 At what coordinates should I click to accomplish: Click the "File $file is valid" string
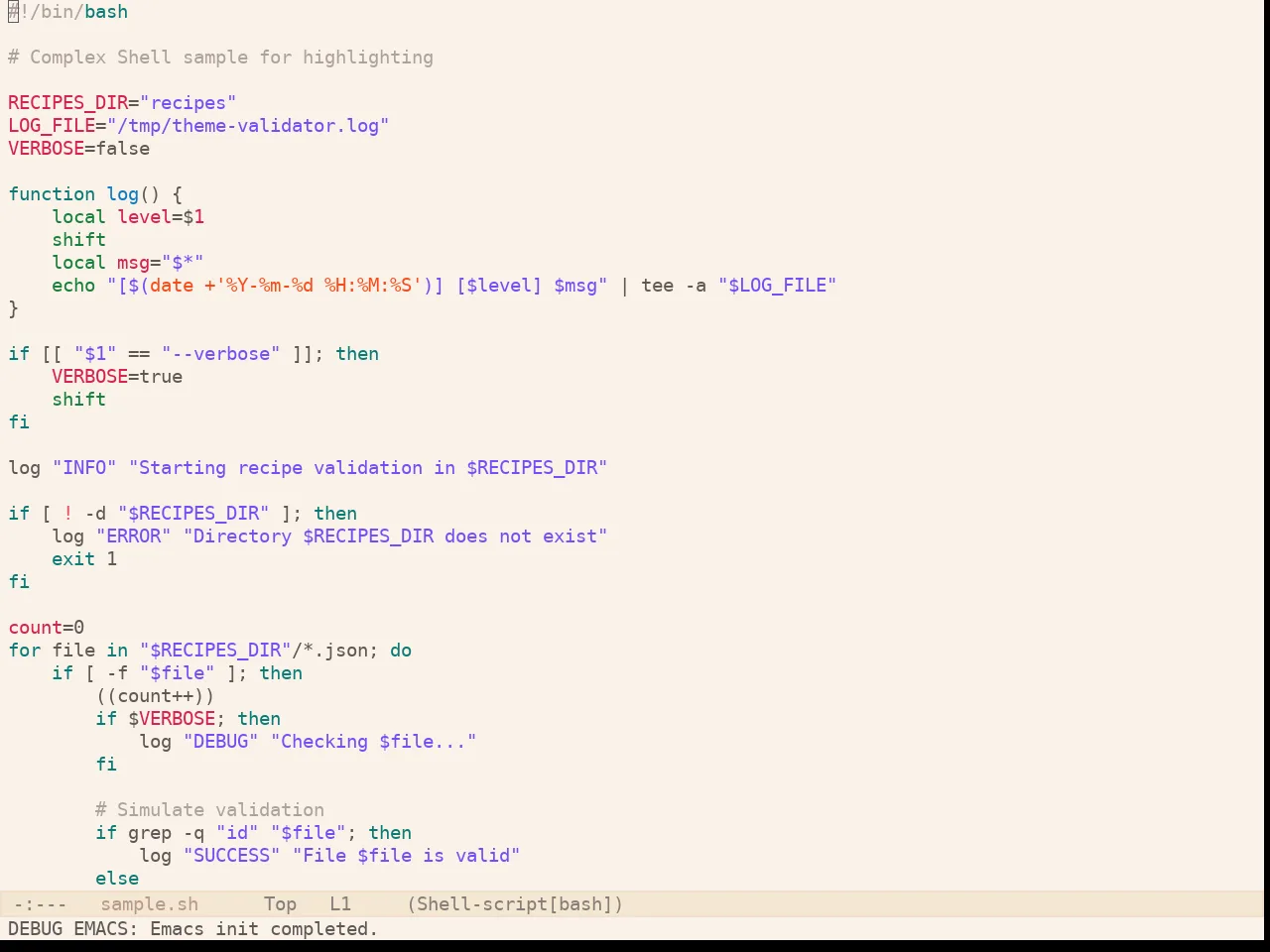coord(407,856)
